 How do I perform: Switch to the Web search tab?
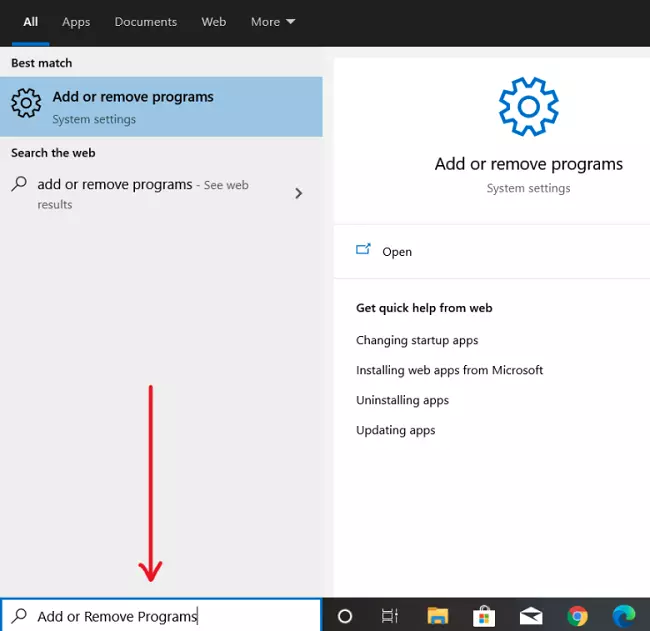(213, 22)
